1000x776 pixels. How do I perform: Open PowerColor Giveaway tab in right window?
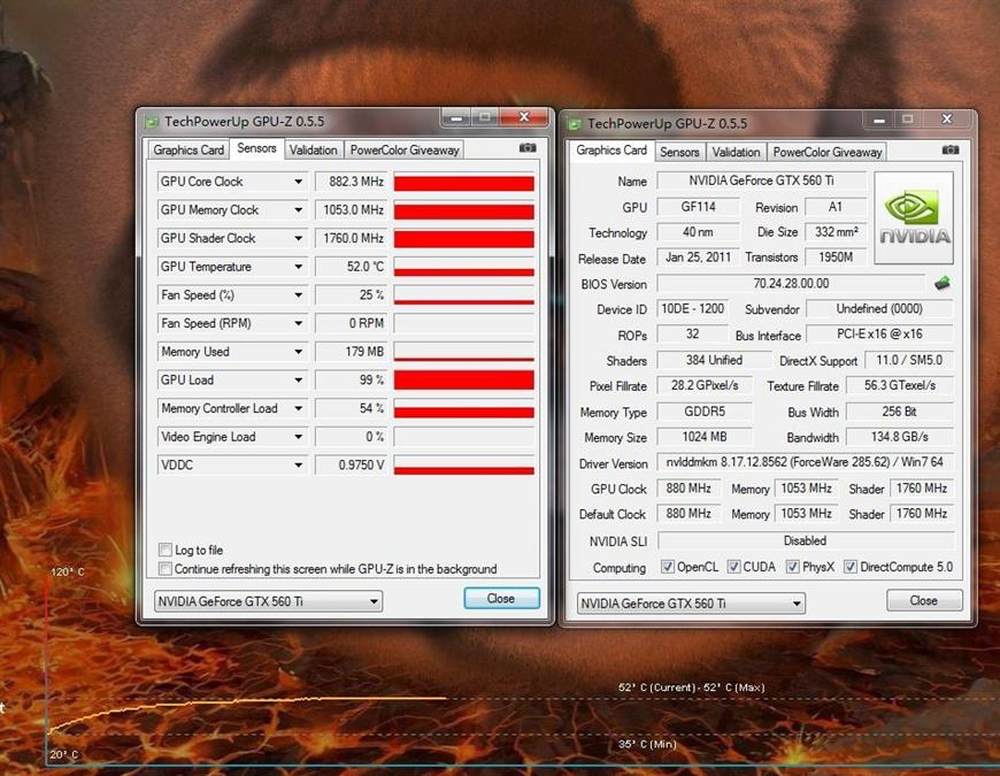[827, 152]
